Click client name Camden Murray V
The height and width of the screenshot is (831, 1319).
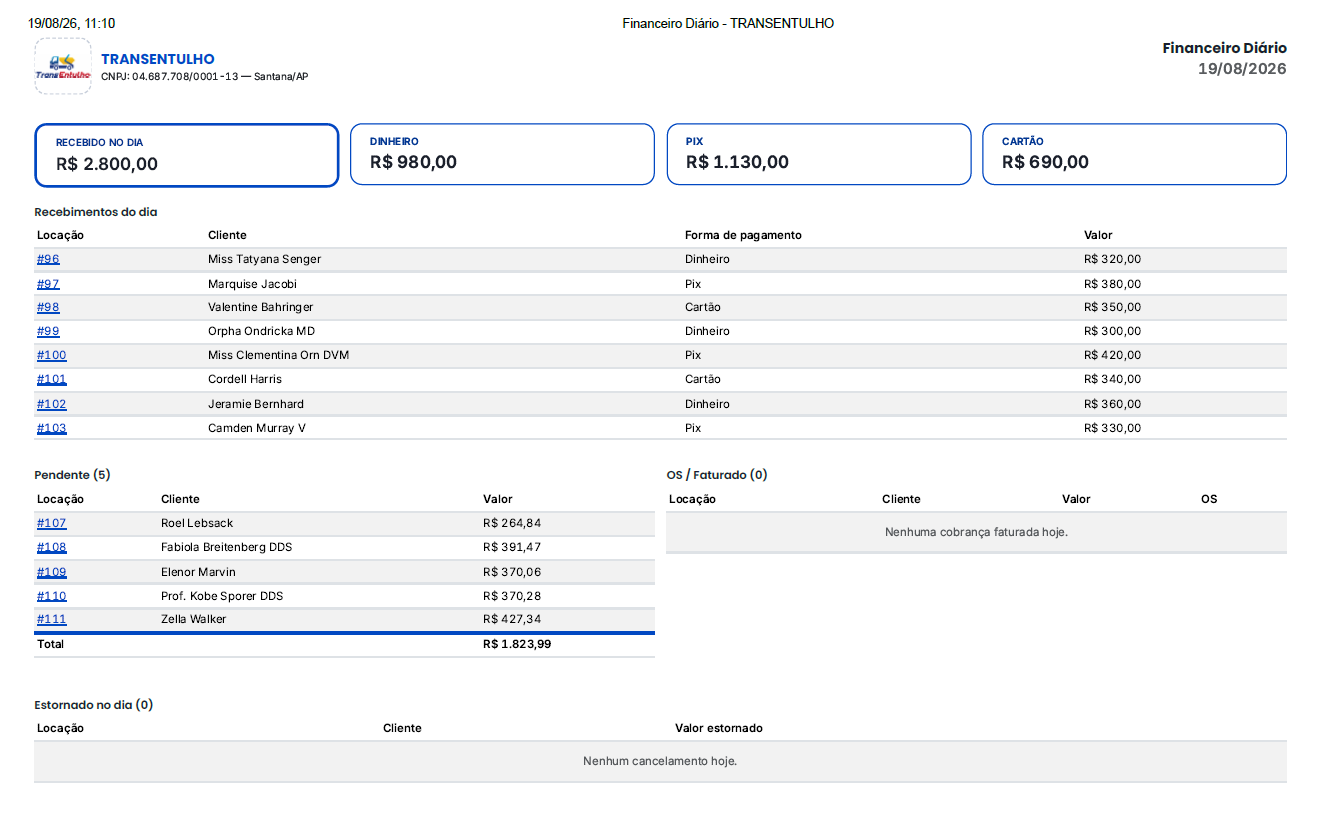257,428
